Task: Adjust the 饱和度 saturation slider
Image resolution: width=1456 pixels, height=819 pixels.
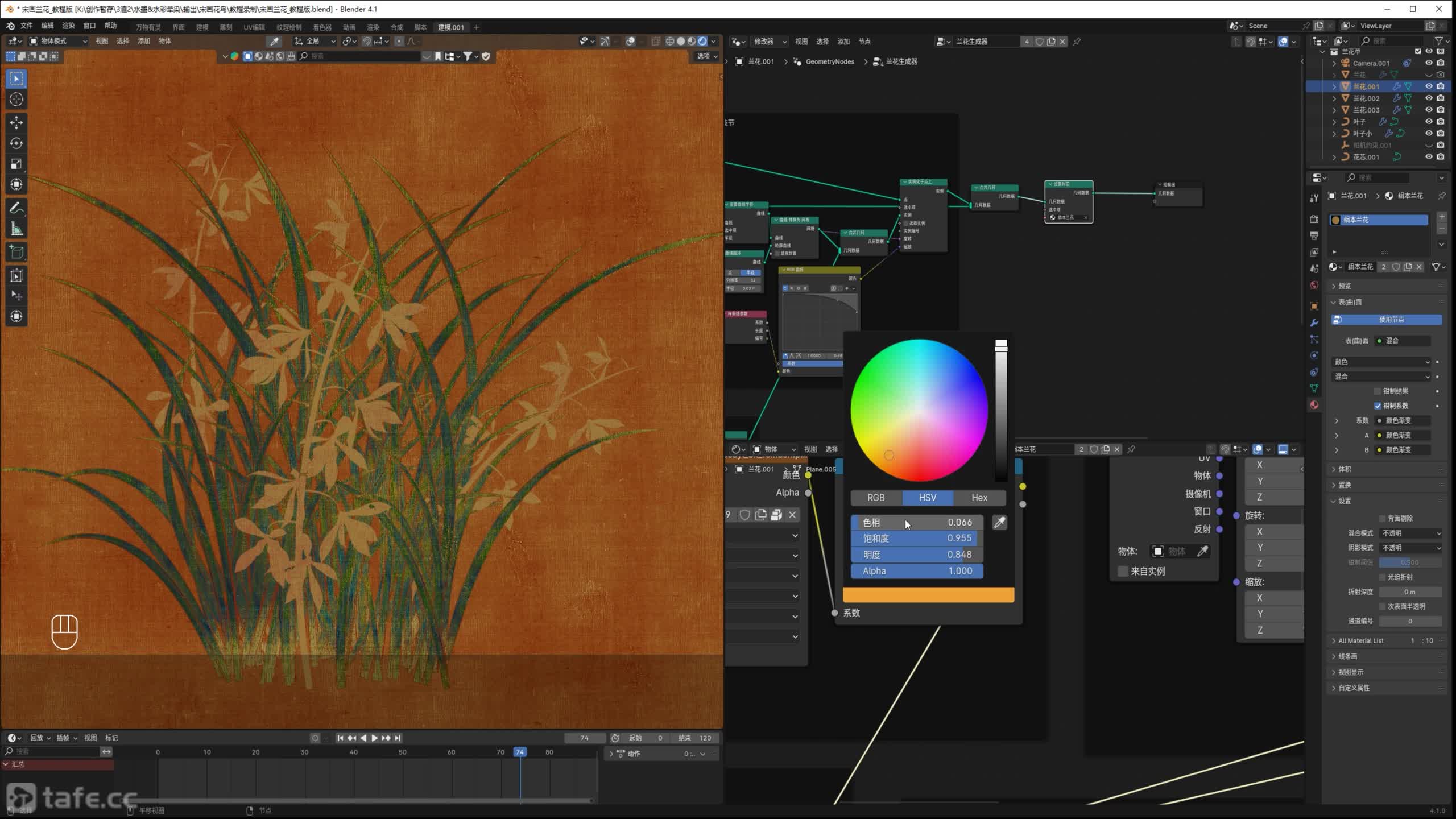Action: (917, 538)
